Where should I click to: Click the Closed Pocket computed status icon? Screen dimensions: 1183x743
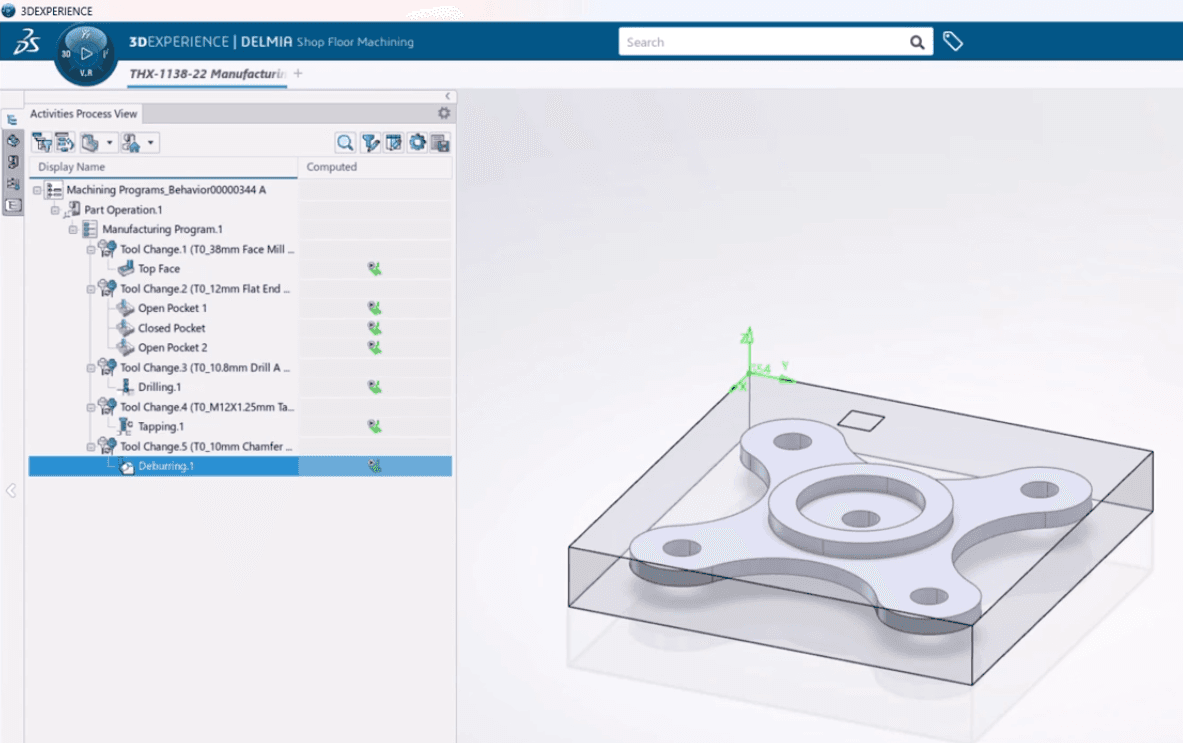click(x=374, y=328)
